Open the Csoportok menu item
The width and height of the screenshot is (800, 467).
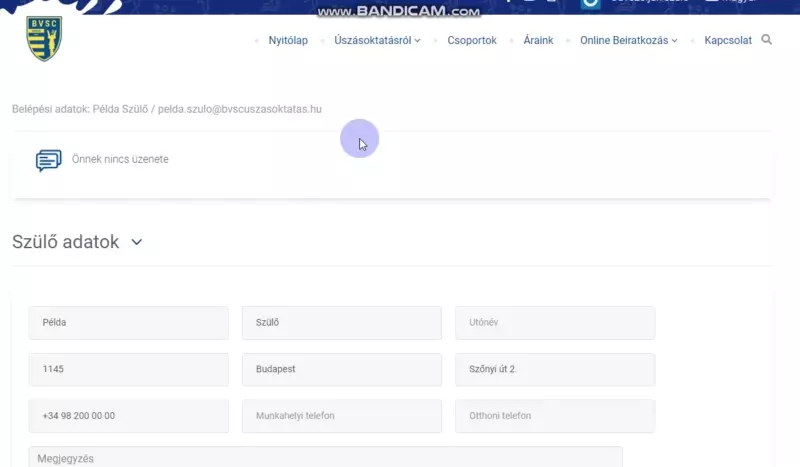[471, 41]
